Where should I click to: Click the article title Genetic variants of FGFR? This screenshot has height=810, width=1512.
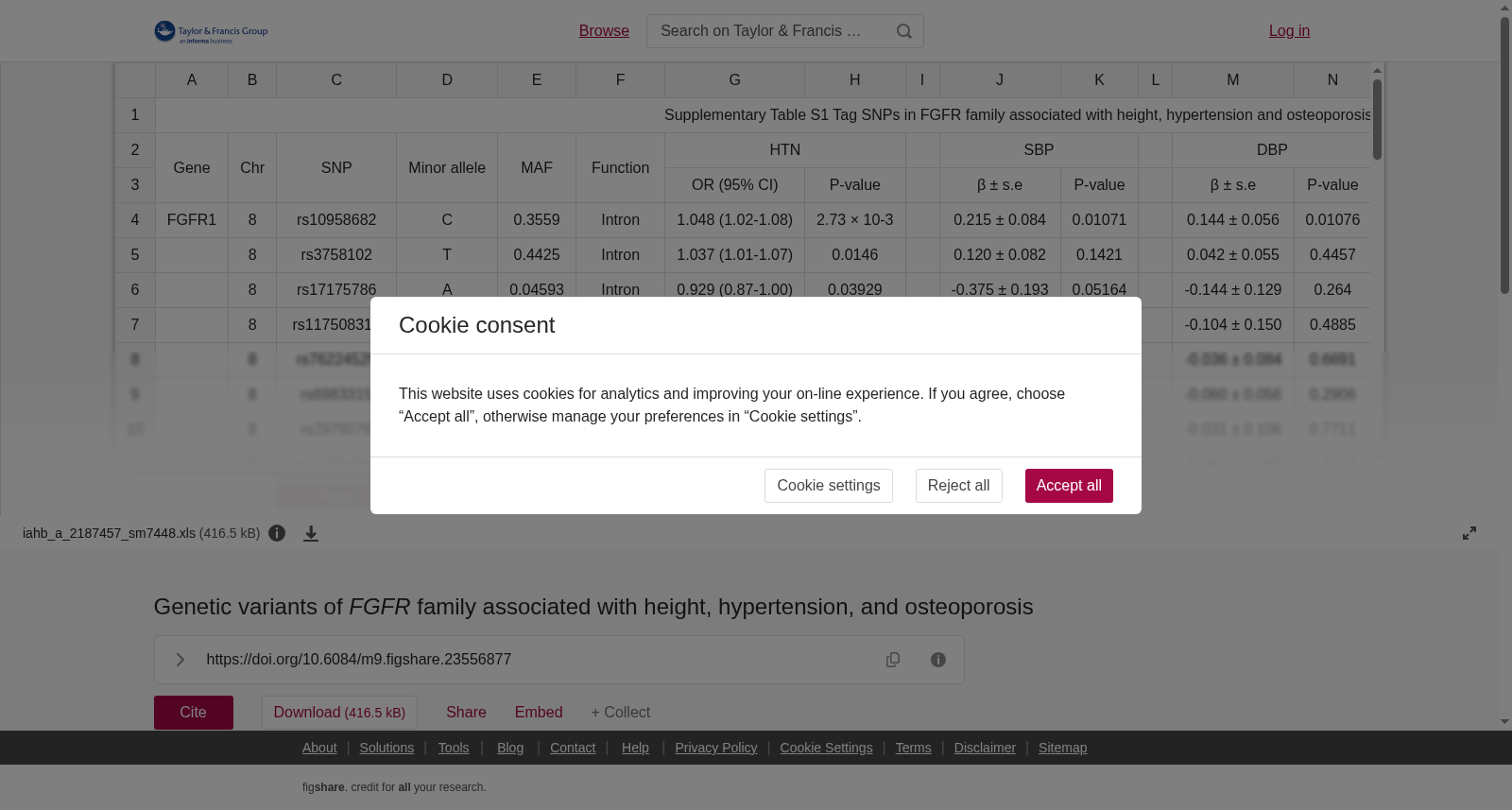coord(593,607)
